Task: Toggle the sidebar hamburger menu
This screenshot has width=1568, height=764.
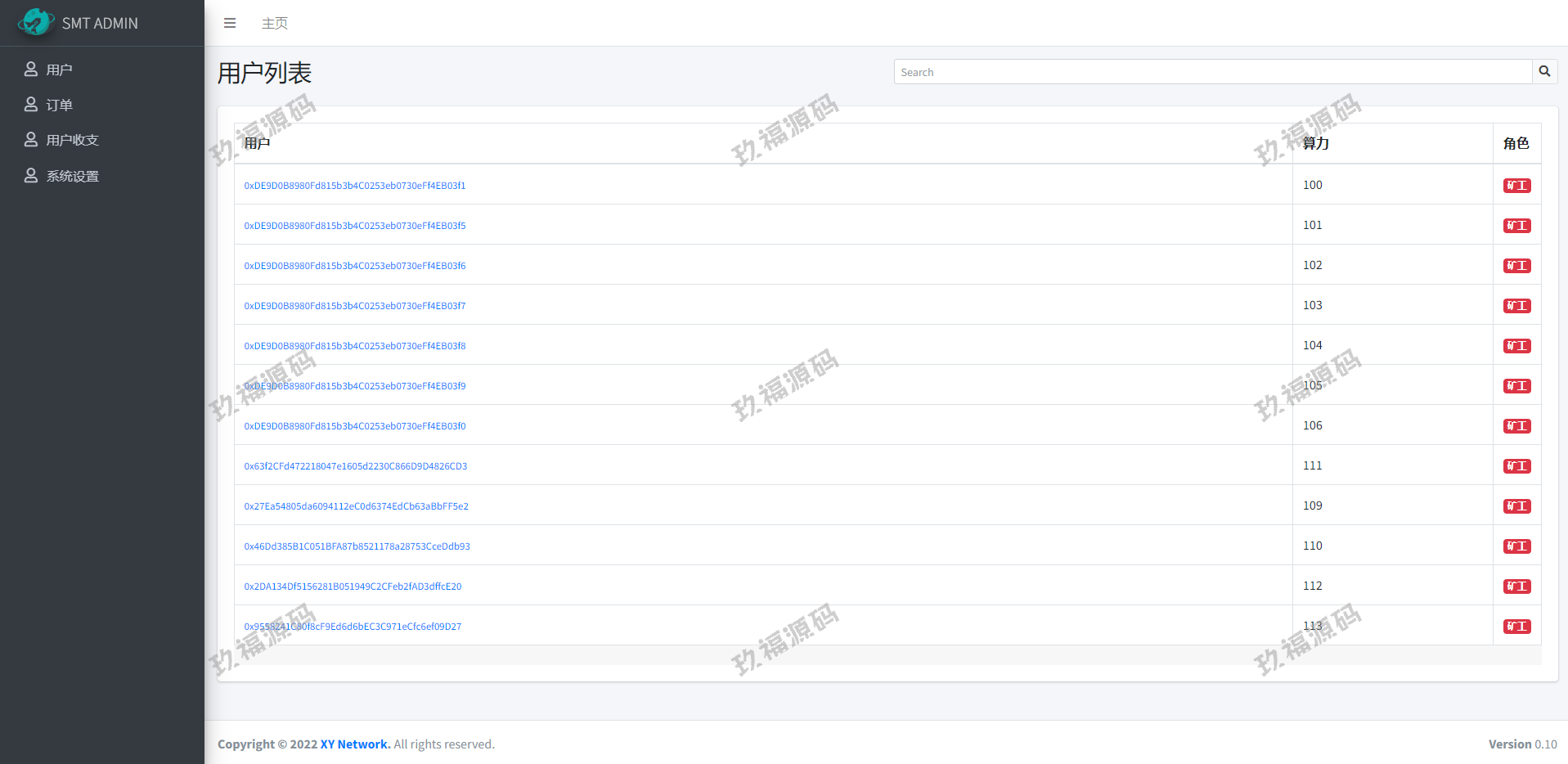Action: [x=230, y=23]
